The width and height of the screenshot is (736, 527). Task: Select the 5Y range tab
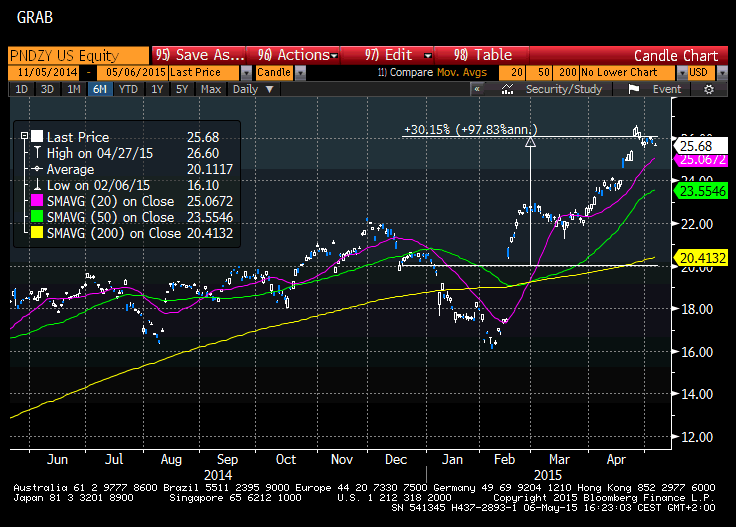(182, 89)
